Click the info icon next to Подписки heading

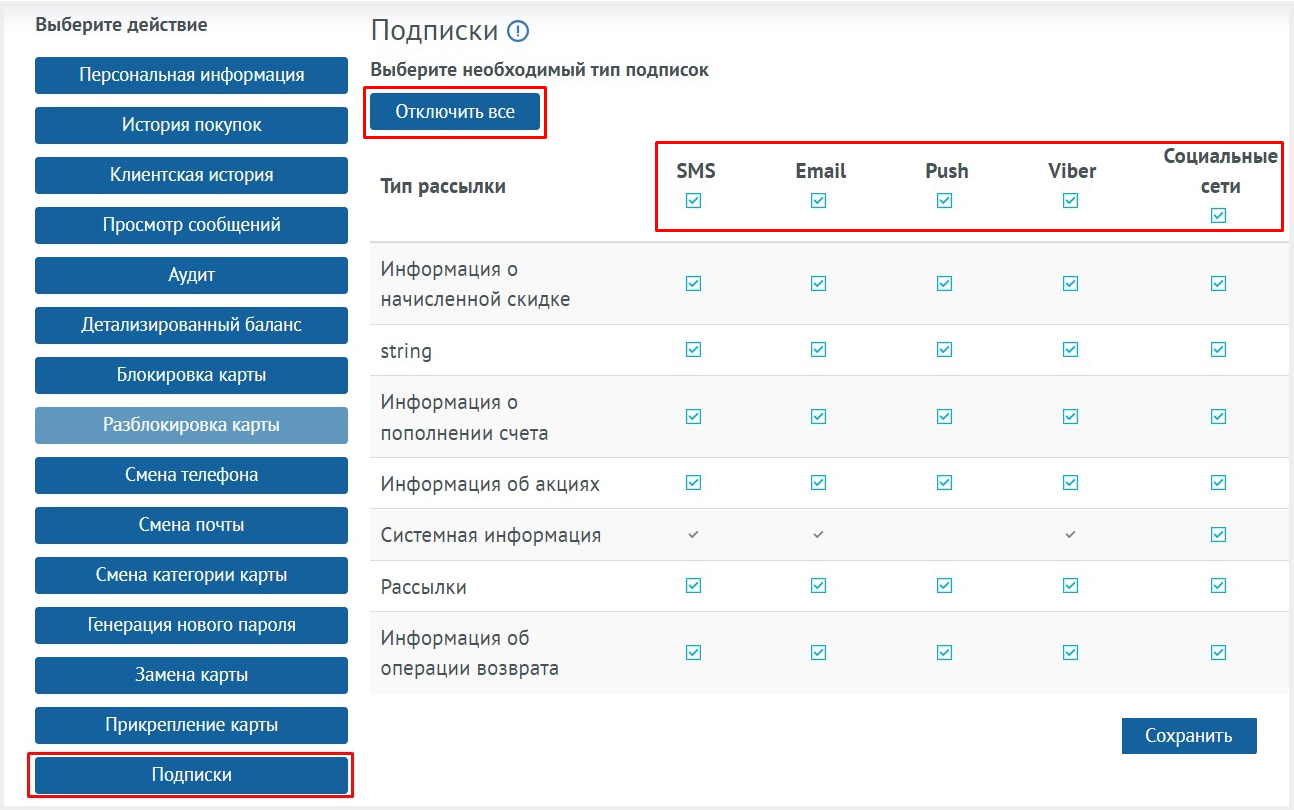pos(518,32)
